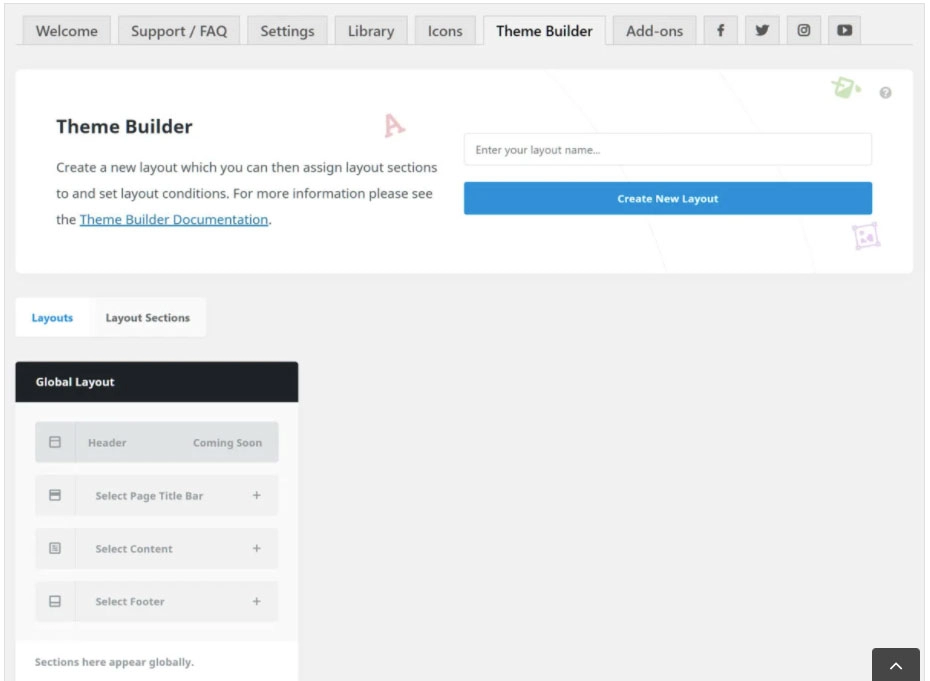Open the Twitter icon tab
The image size is (930, 681).
point(762,30)
